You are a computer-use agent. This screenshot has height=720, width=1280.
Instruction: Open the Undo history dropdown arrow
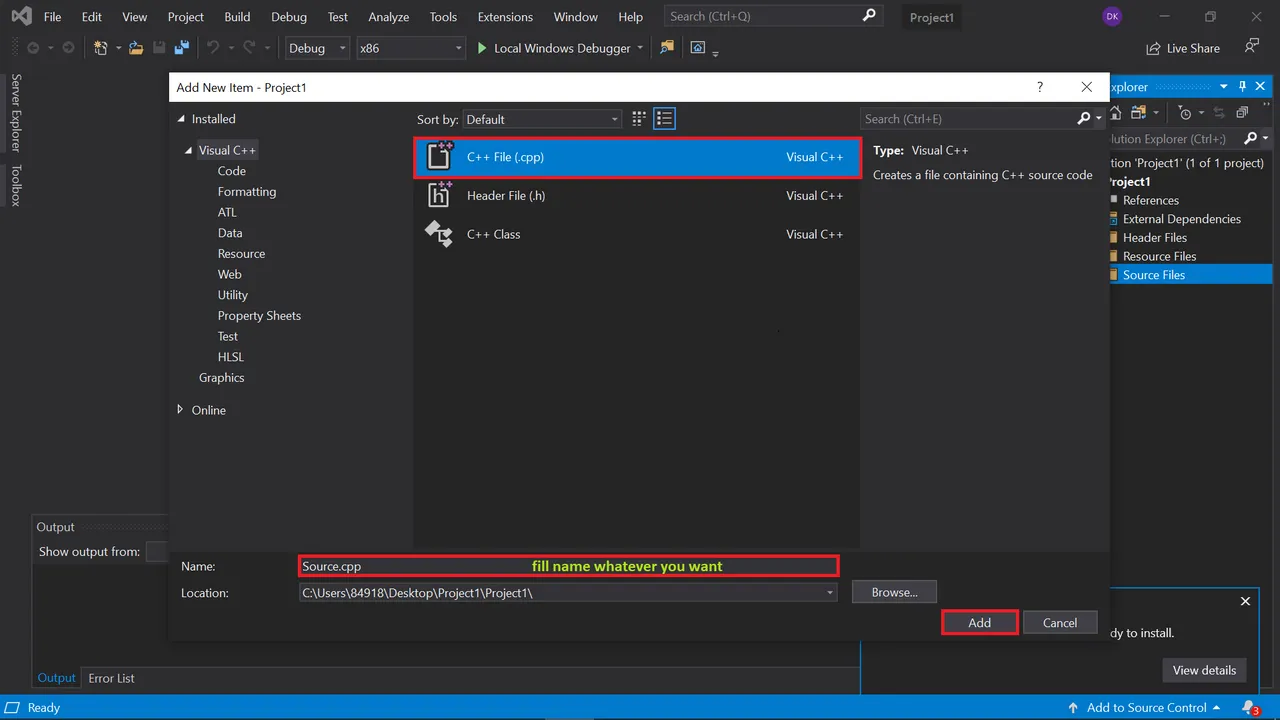coord(230,48)
